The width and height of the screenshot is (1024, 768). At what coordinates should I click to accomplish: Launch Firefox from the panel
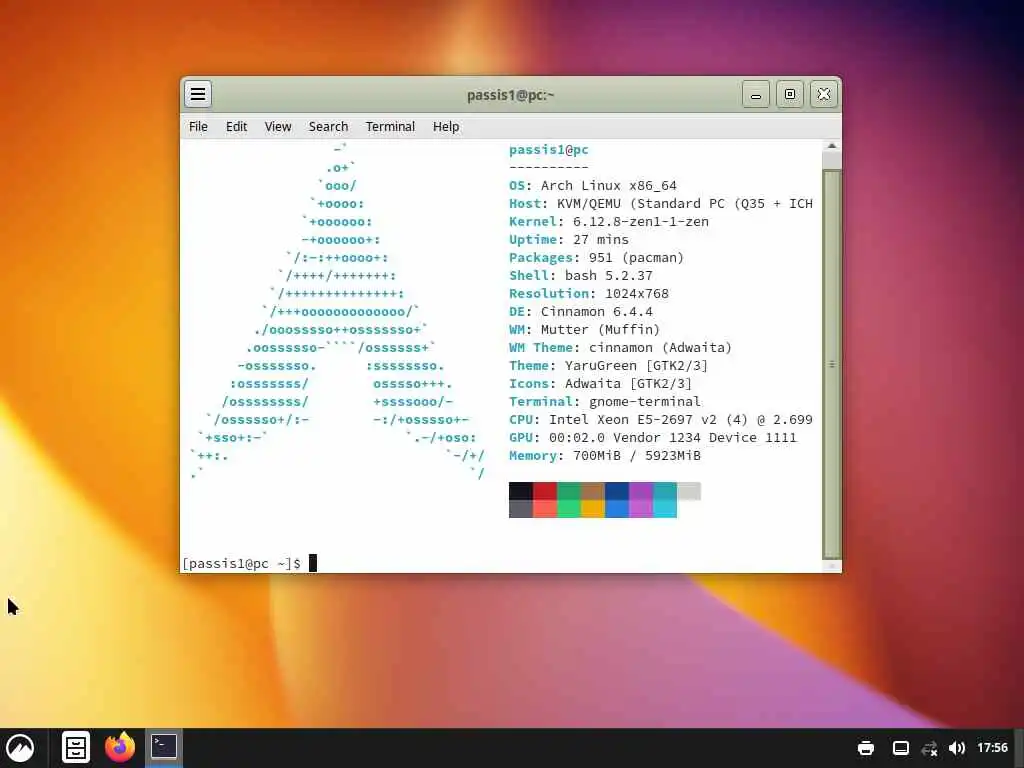[x=120, y=748]
